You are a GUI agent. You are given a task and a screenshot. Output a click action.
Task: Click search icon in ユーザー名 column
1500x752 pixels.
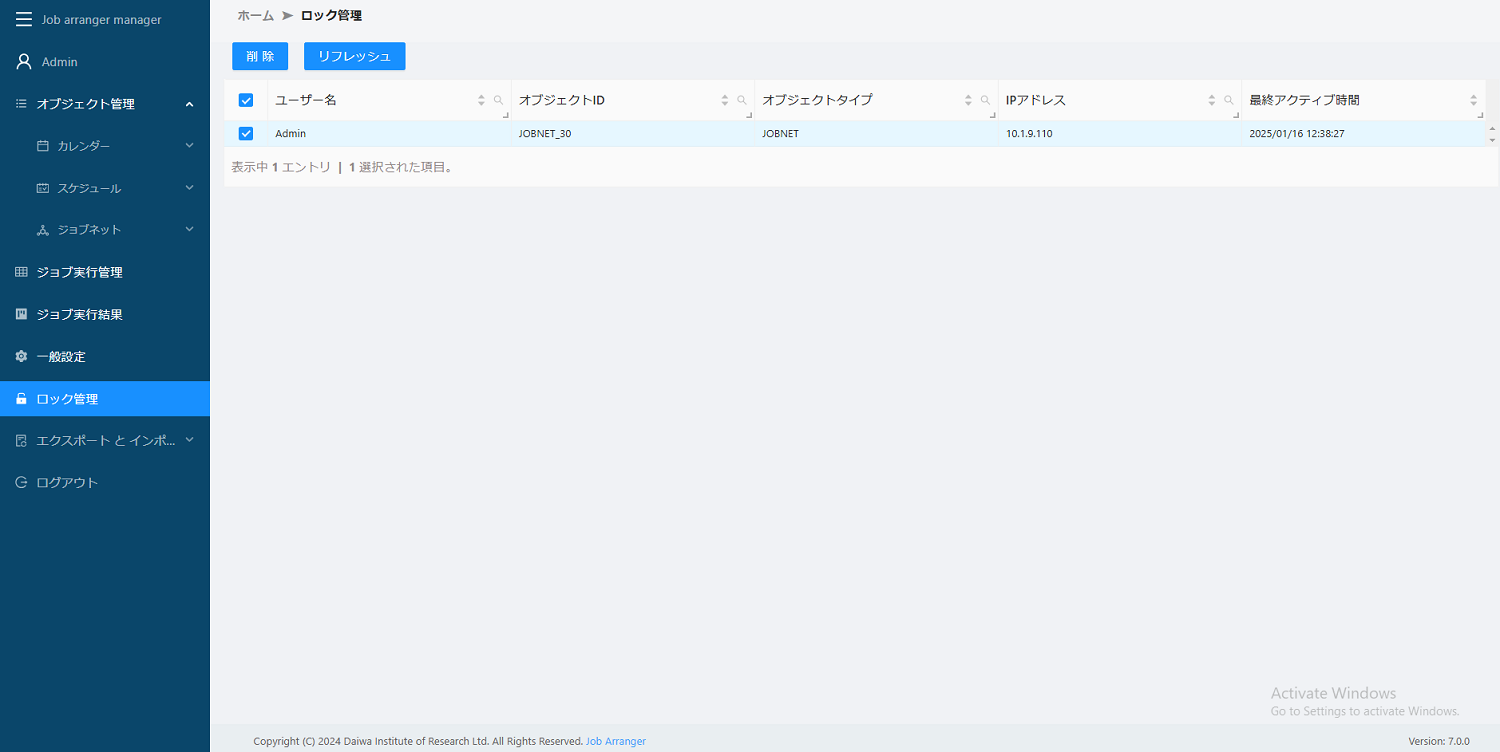tap(498, 100)
